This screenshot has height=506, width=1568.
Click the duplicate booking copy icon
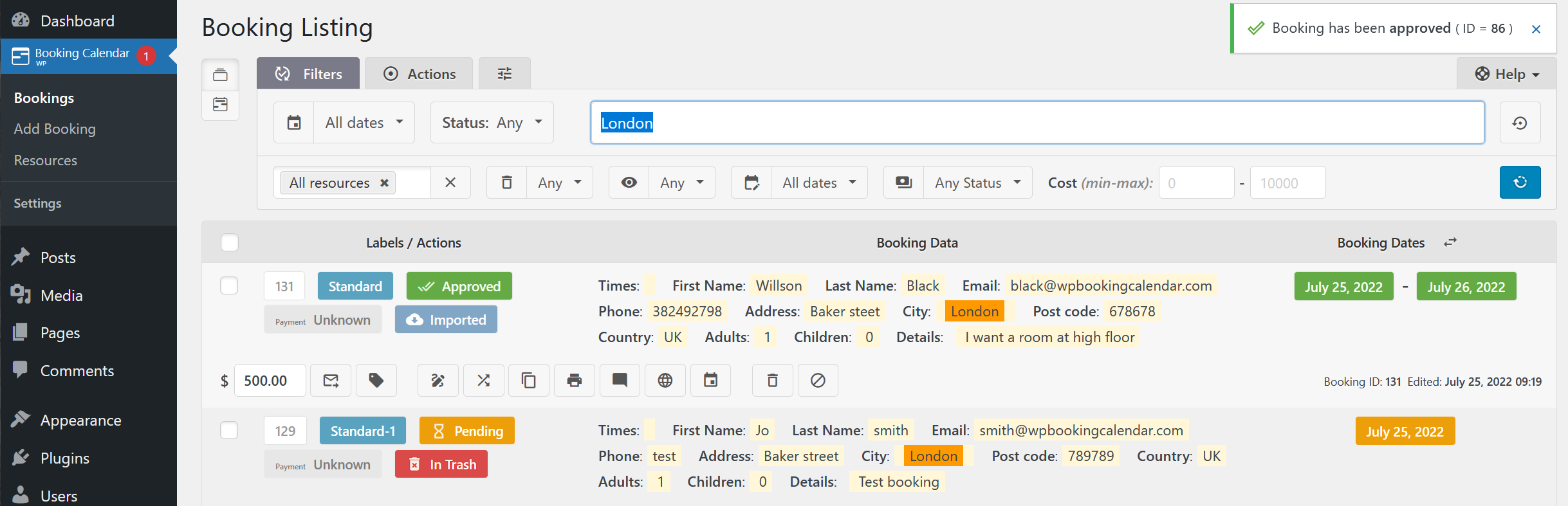(x=528, y=381)
